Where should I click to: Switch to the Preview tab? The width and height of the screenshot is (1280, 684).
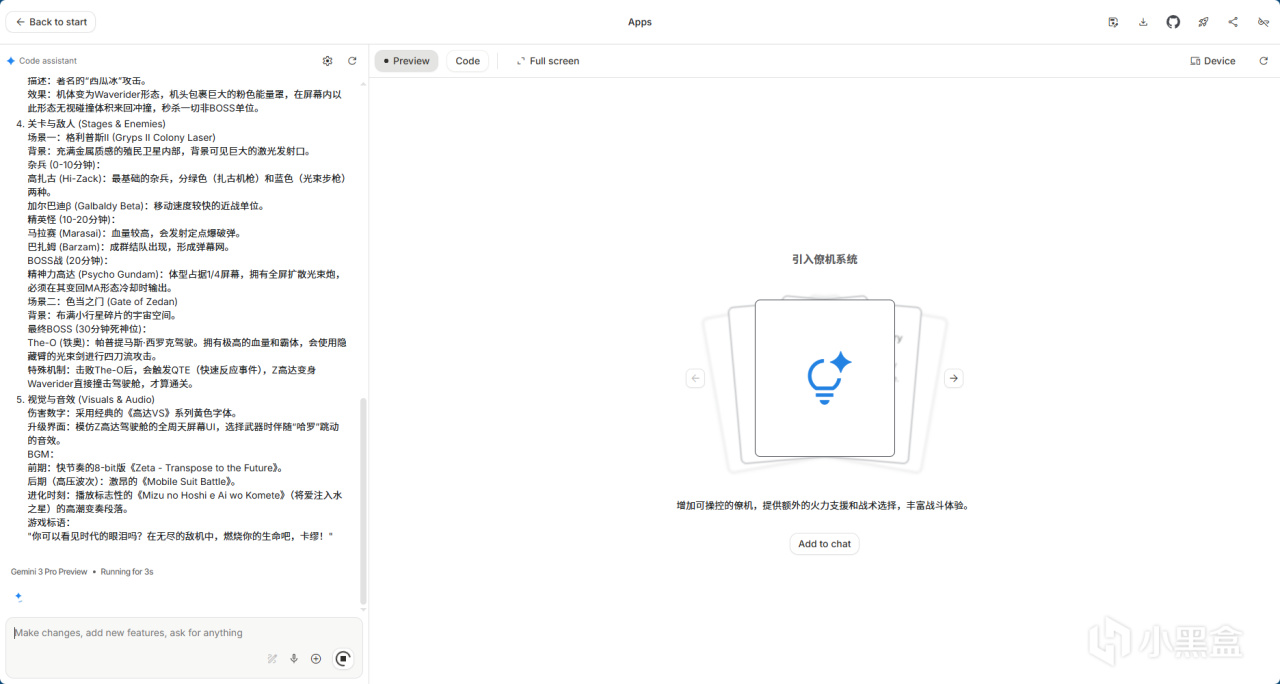406,61
